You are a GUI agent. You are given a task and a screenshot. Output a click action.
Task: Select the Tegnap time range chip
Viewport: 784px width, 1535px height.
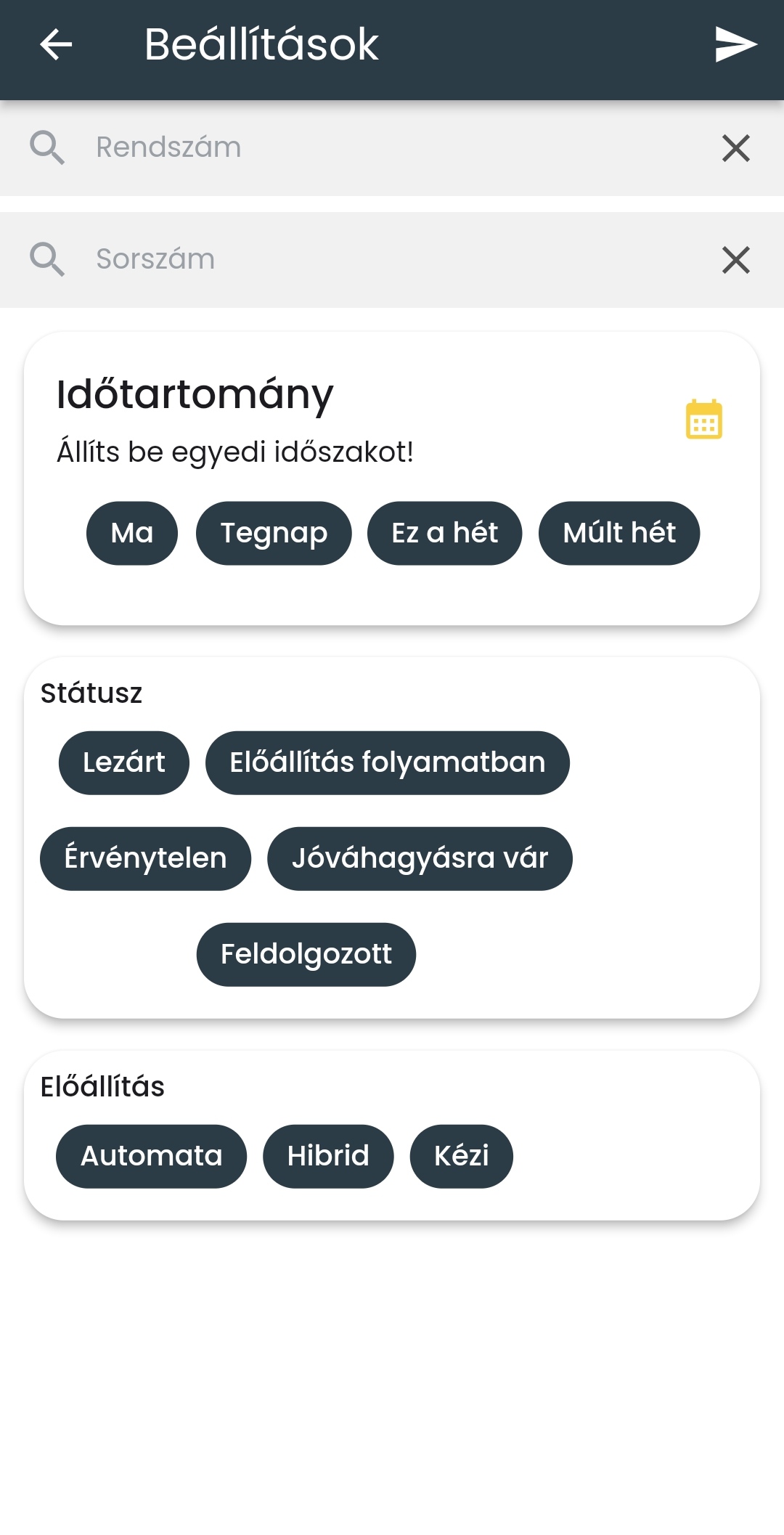click(274, 533)
